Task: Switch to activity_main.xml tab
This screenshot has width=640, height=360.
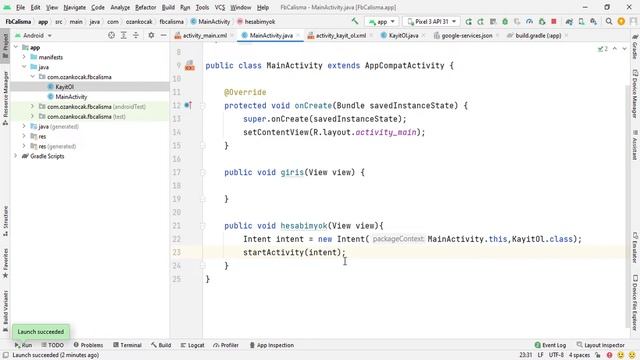Action: click(x=204, y=36)
